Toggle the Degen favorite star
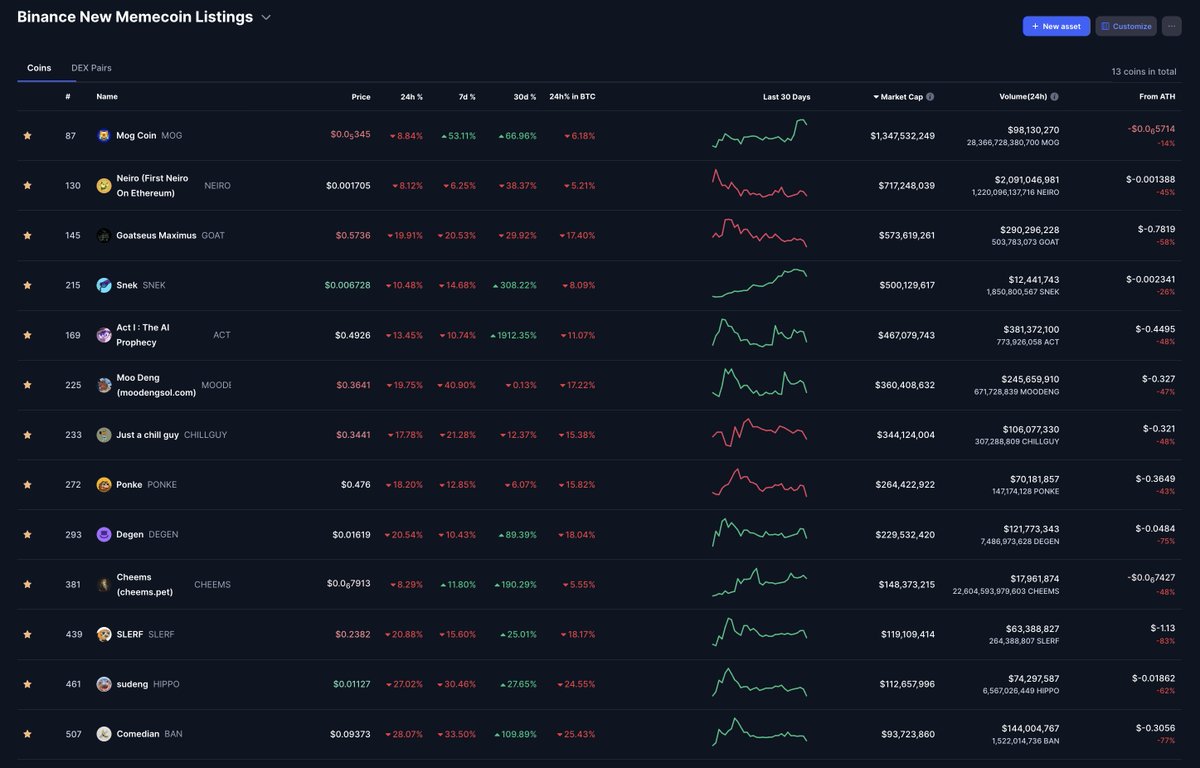 (27, 535)
